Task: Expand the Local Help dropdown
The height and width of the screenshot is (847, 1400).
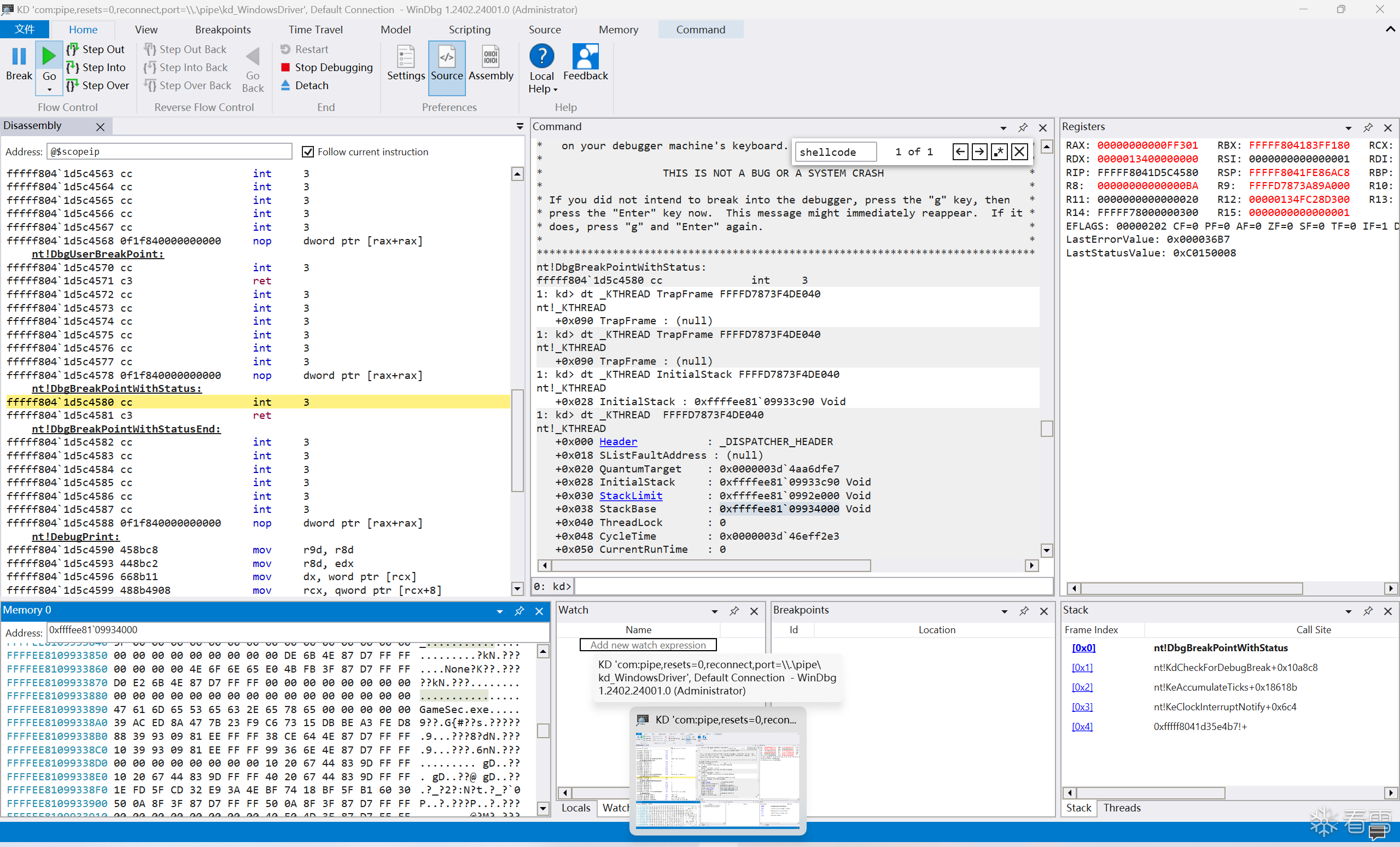Action: [x=555, y=90]
